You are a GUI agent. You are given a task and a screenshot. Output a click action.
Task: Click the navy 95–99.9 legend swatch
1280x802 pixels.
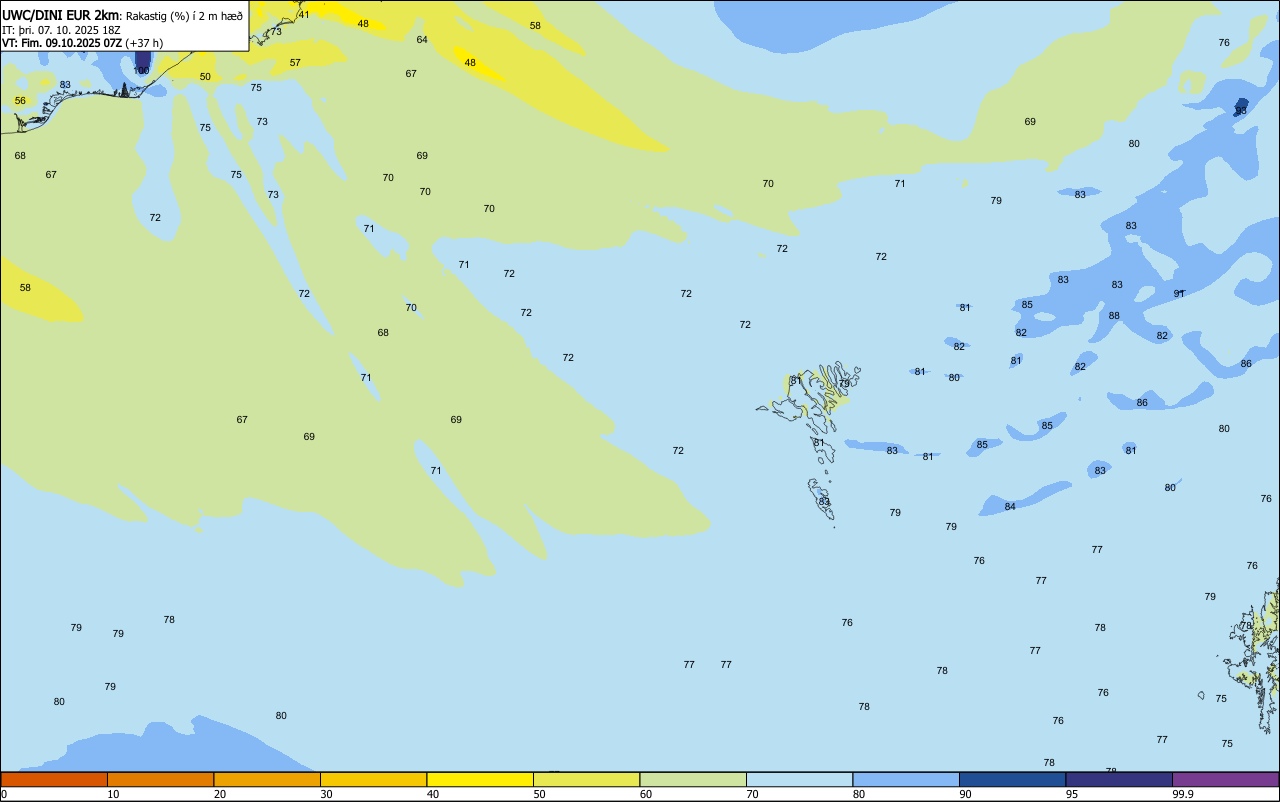pos(1119,779)
